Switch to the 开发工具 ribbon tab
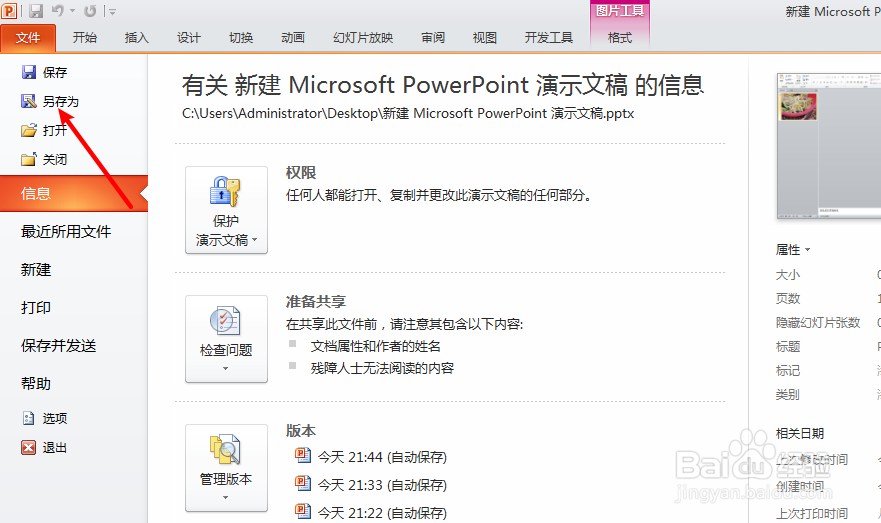 pos(548,38)
